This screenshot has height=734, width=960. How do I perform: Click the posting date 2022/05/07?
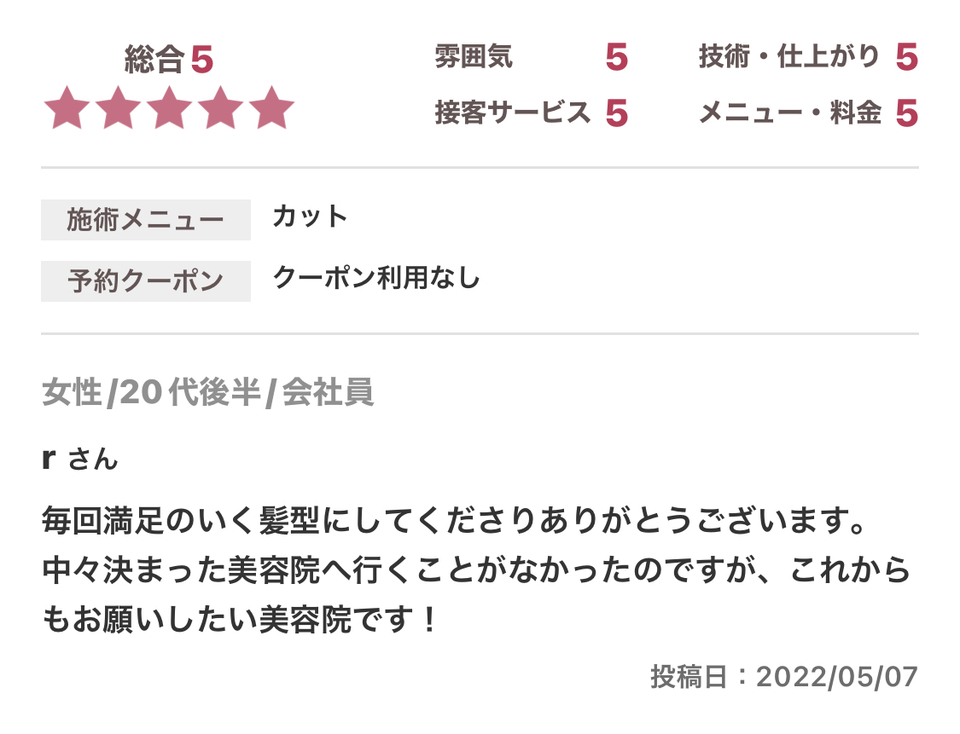[x=837, y=677]
